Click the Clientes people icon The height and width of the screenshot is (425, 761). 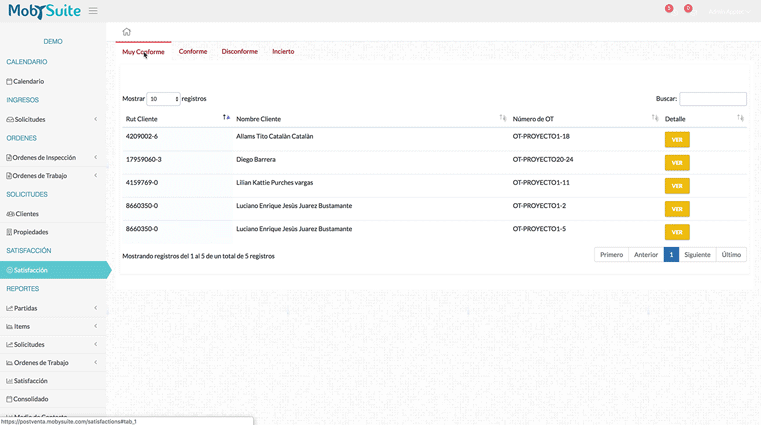point(10,214)
